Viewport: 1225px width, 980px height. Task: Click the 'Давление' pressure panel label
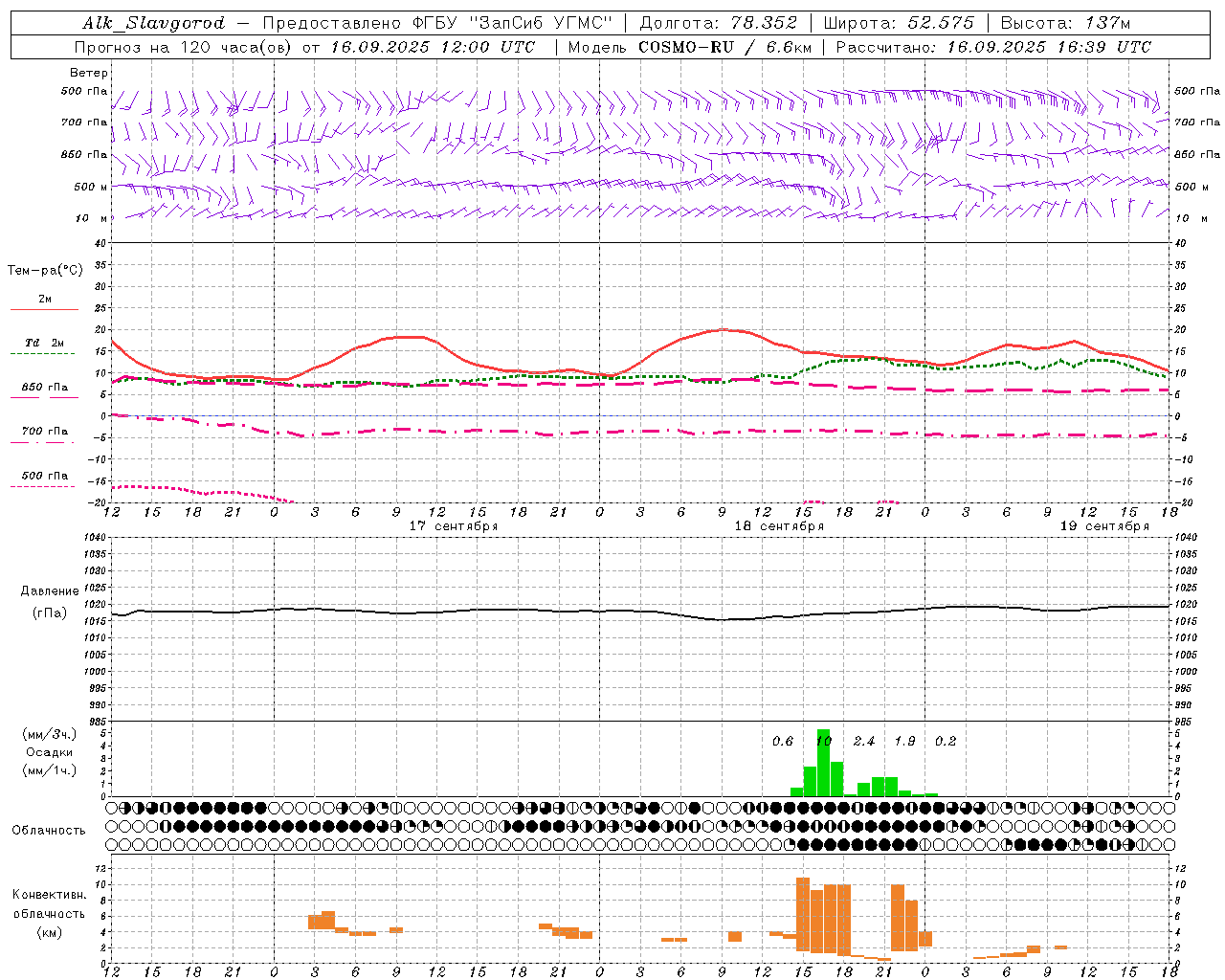(50, 591)
